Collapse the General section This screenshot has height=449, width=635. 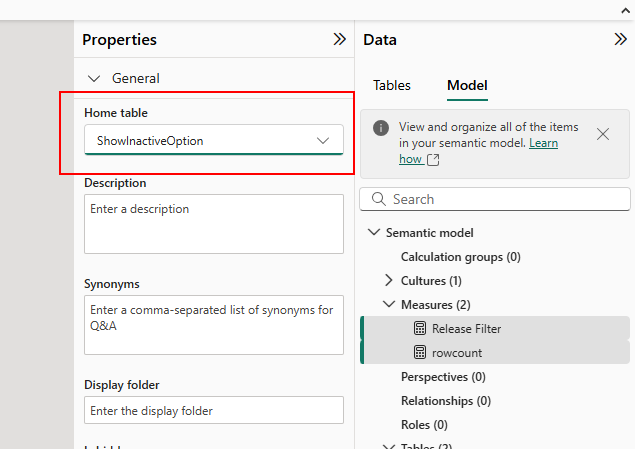pos(94,79)
